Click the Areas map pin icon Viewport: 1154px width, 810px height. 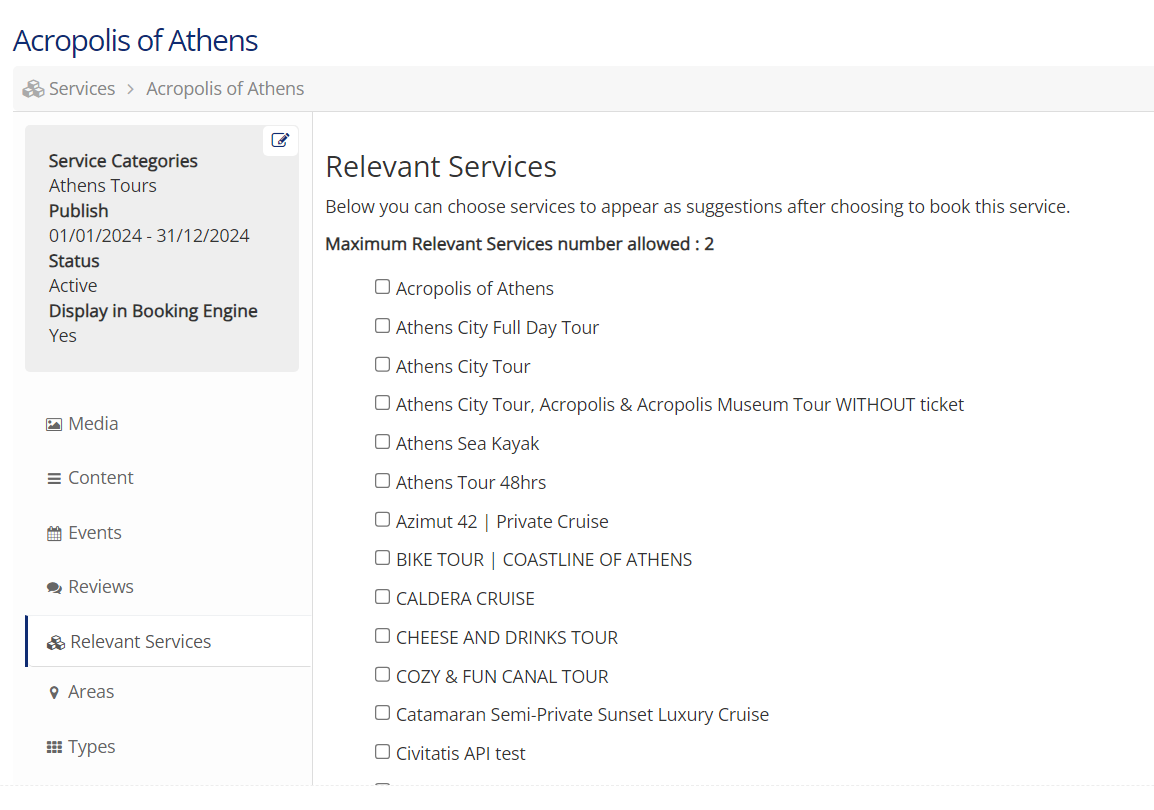tap(54, 693)
